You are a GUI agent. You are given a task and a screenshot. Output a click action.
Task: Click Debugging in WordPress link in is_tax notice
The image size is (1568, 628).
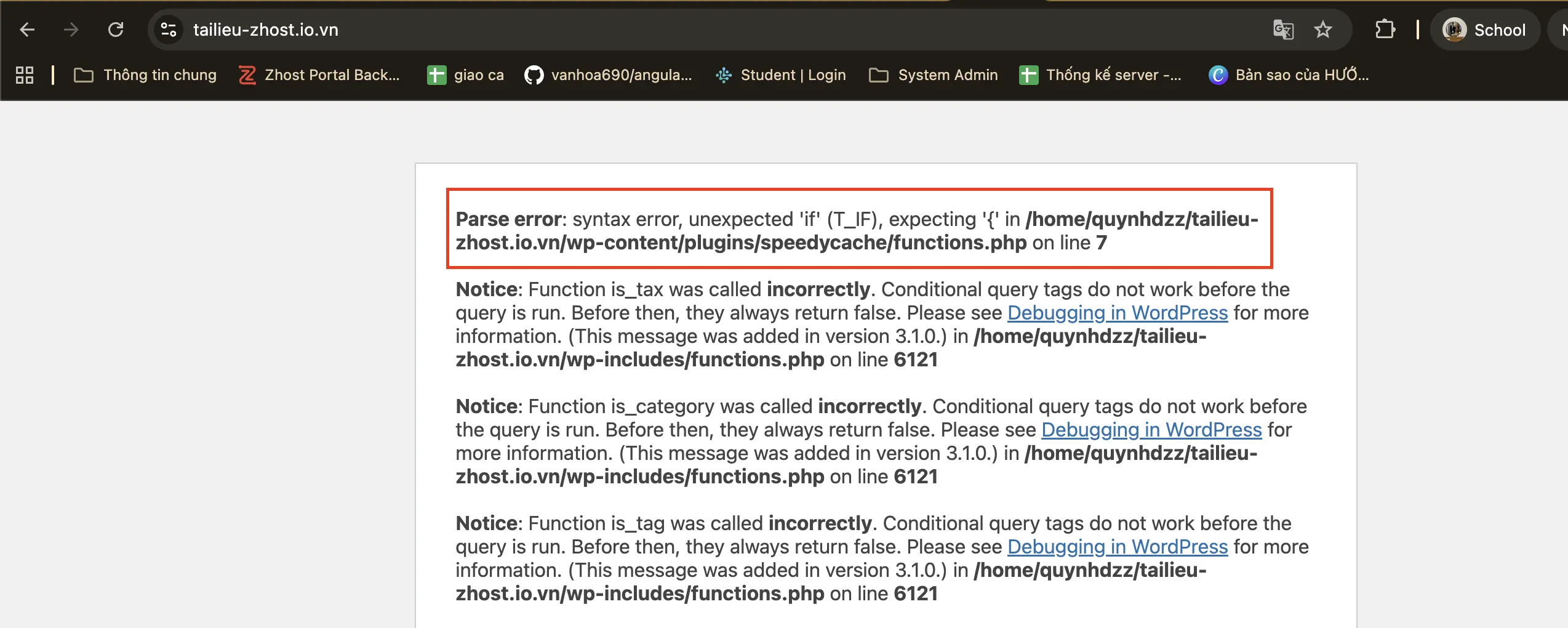point(1117,313)
